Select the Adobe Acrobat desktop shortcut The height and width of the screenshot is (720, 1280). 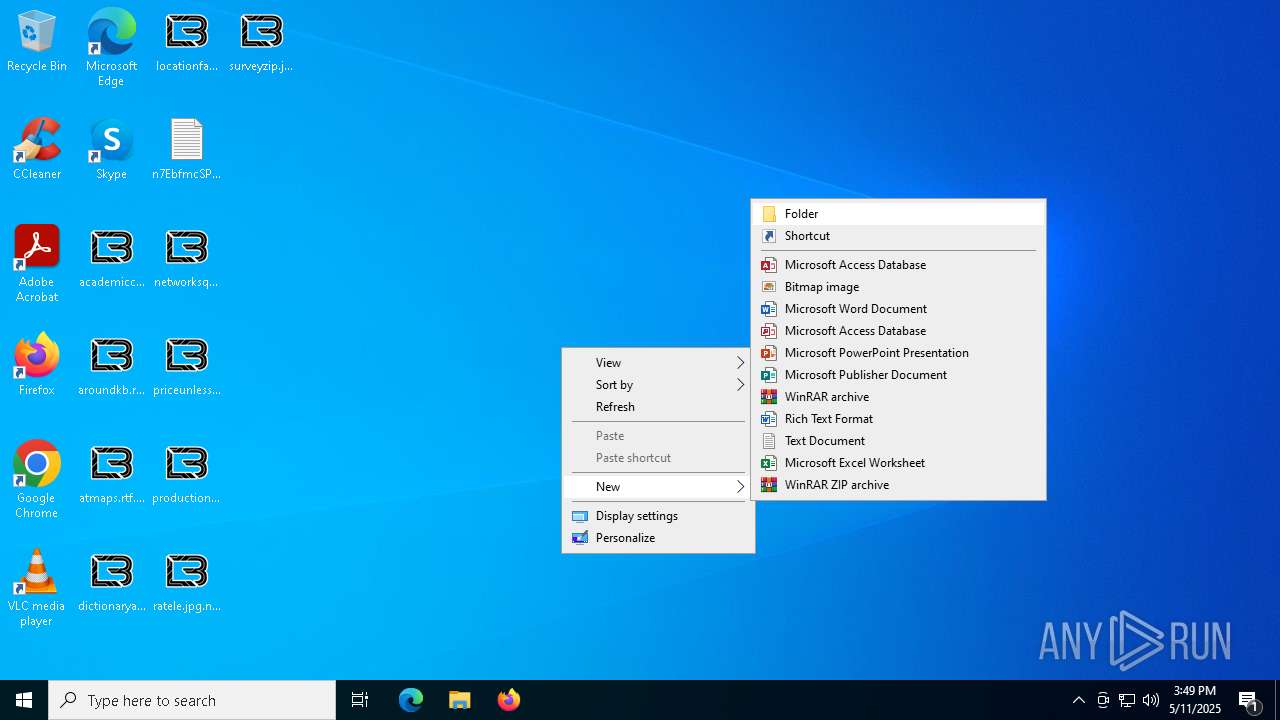pyautogui.click(x=37, y=264)
